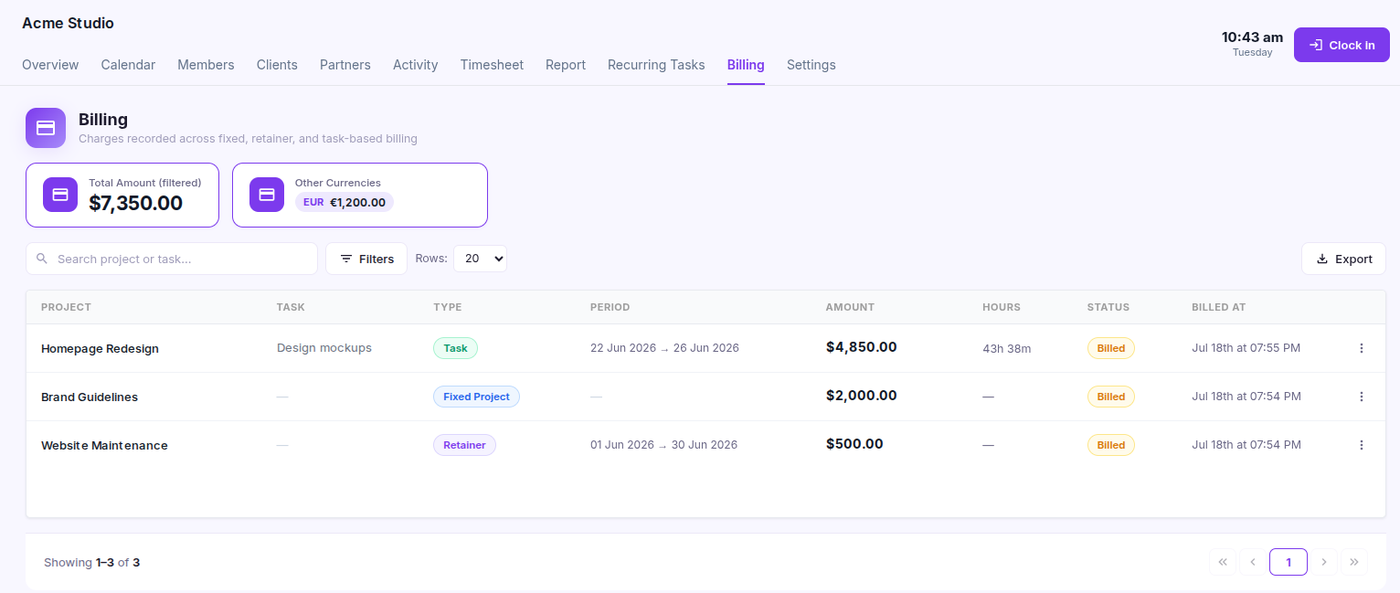The height and width of the screenshot is (593, 1400).
Task: Click the TYPE column header
Action: point(448,307)
